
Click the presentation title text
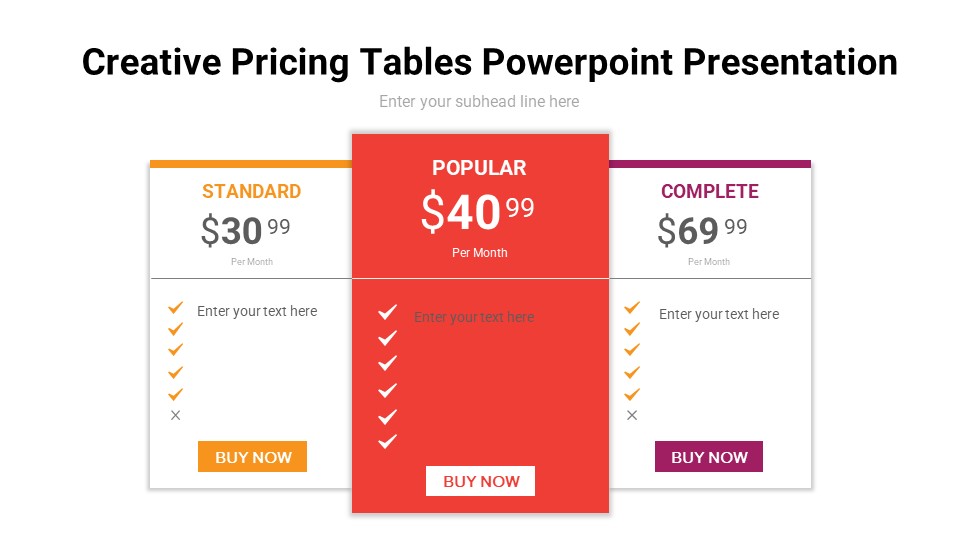click(489, 62)
